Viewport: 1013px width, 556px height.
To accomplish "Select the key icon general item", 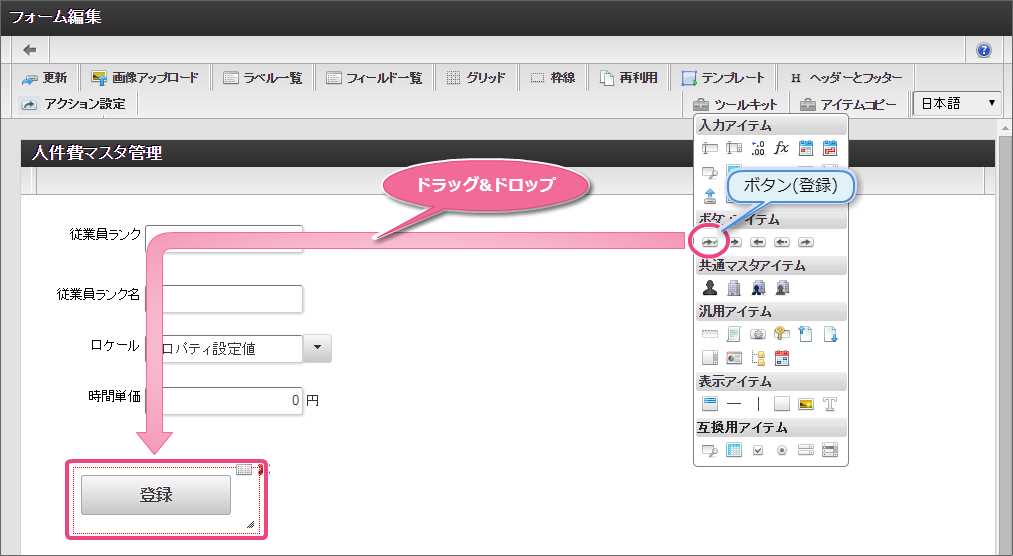I will (782, 333).
